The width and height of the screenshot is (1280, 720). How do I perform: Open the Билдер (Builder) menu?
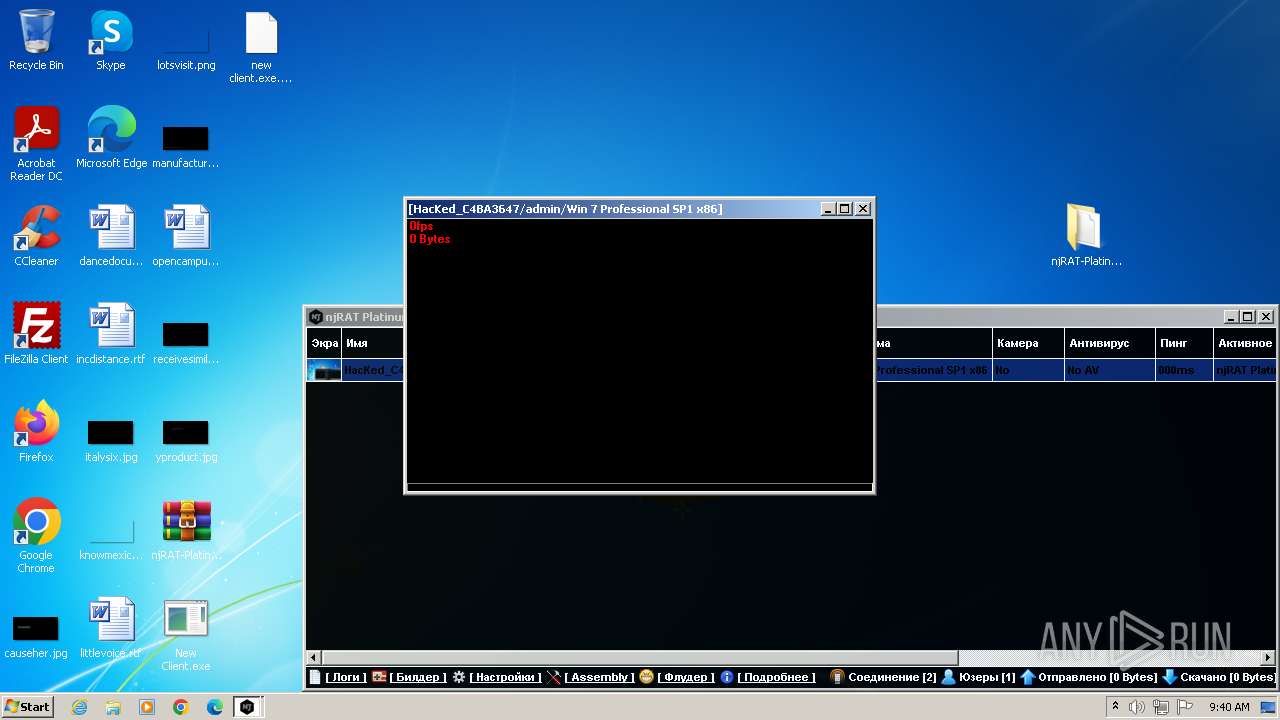pyautogui.click(x=418, y=677)
